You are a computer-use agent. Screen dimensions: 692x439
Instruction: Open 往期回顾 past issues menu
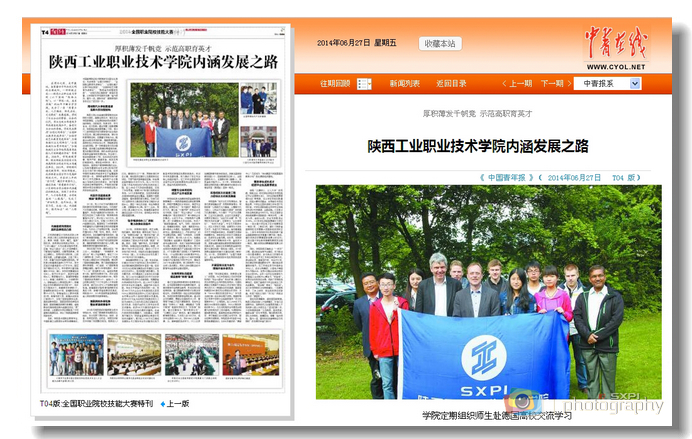pos(335,84)
